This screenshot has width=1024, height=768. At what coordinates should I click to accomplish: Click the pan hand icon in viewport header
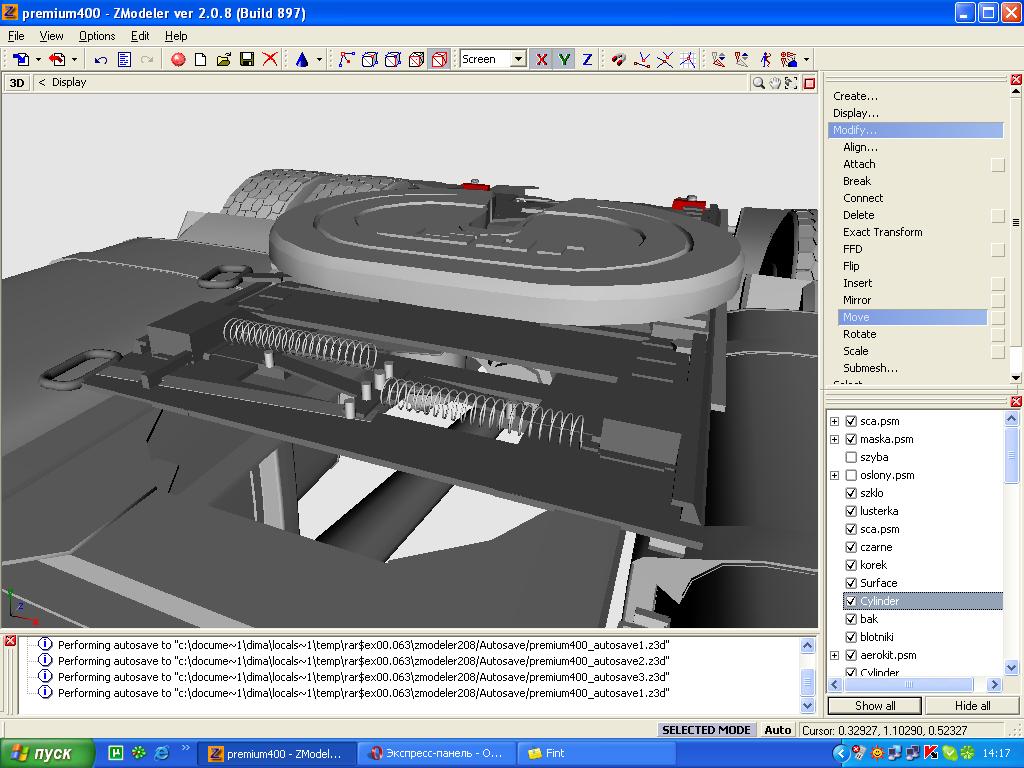point(775,83)
